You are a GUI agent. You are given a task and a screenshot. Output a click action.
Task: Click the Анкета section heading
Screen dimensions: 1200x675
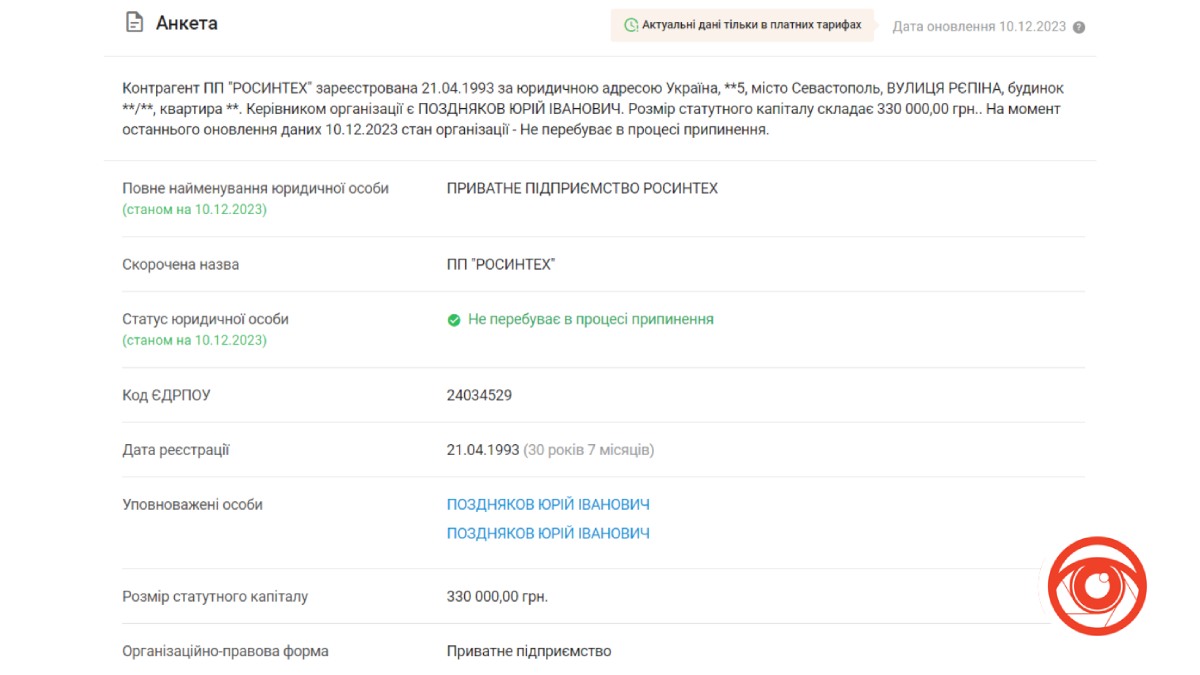point(187,23)
